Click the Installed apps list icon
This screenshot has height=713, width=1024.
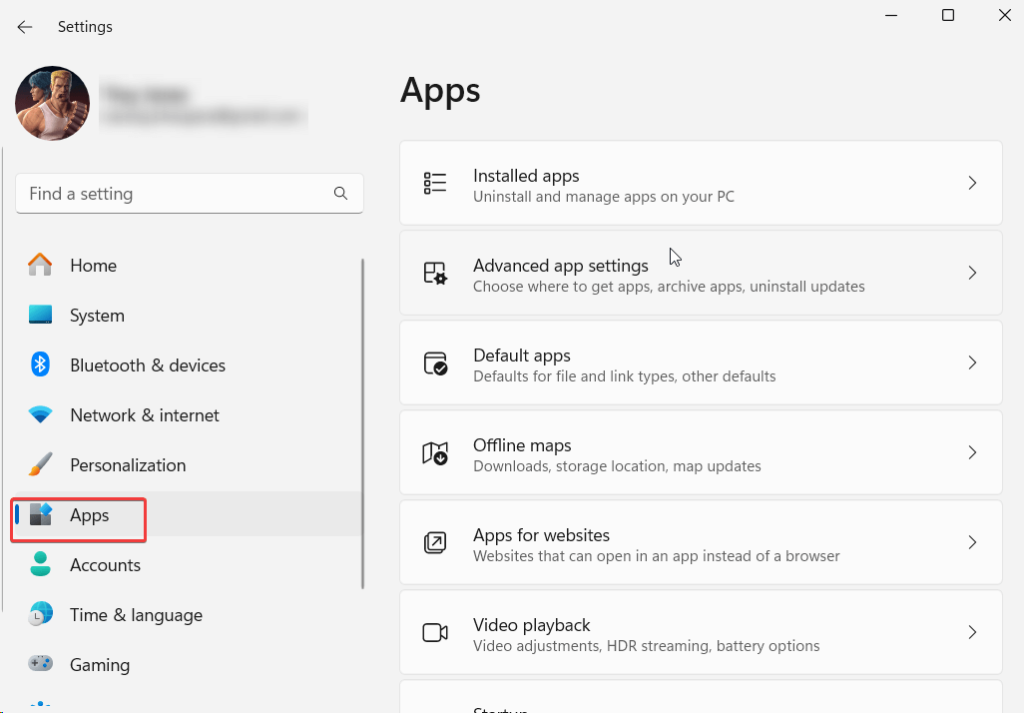[435, 183]
